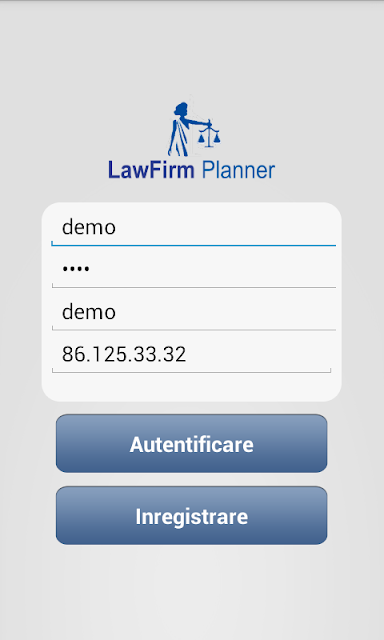Click the bold "LawFirm" title word
Screen dimensions: 384x640
[x=151, y=170]
